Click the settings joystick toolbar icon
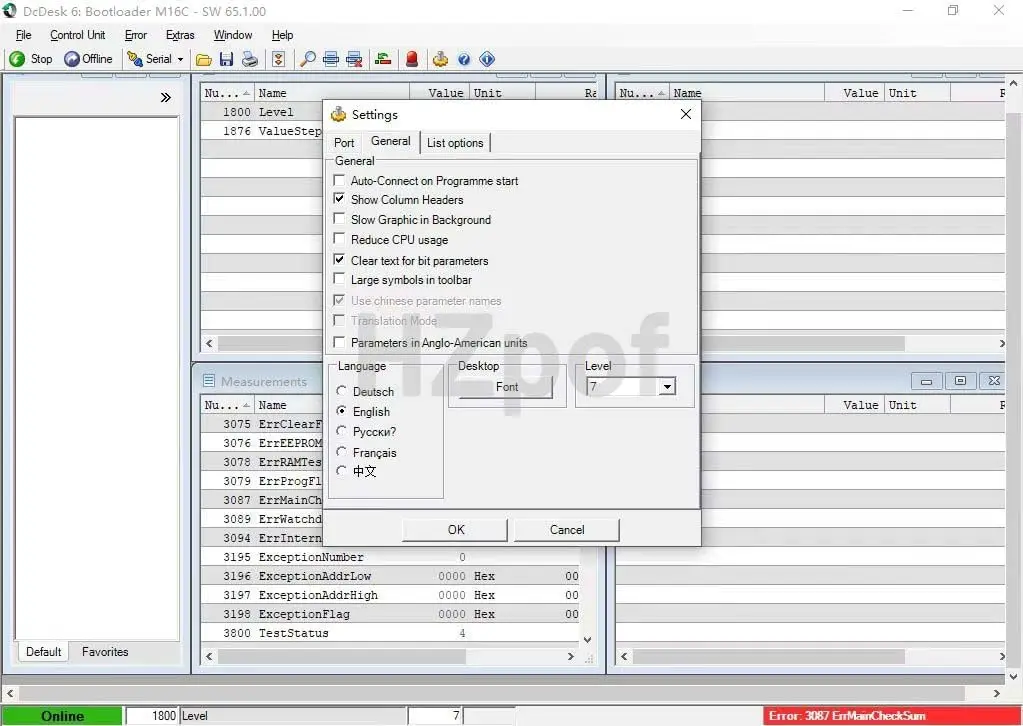Viewport: 1023px width, 726px height. tap(440, 59)
